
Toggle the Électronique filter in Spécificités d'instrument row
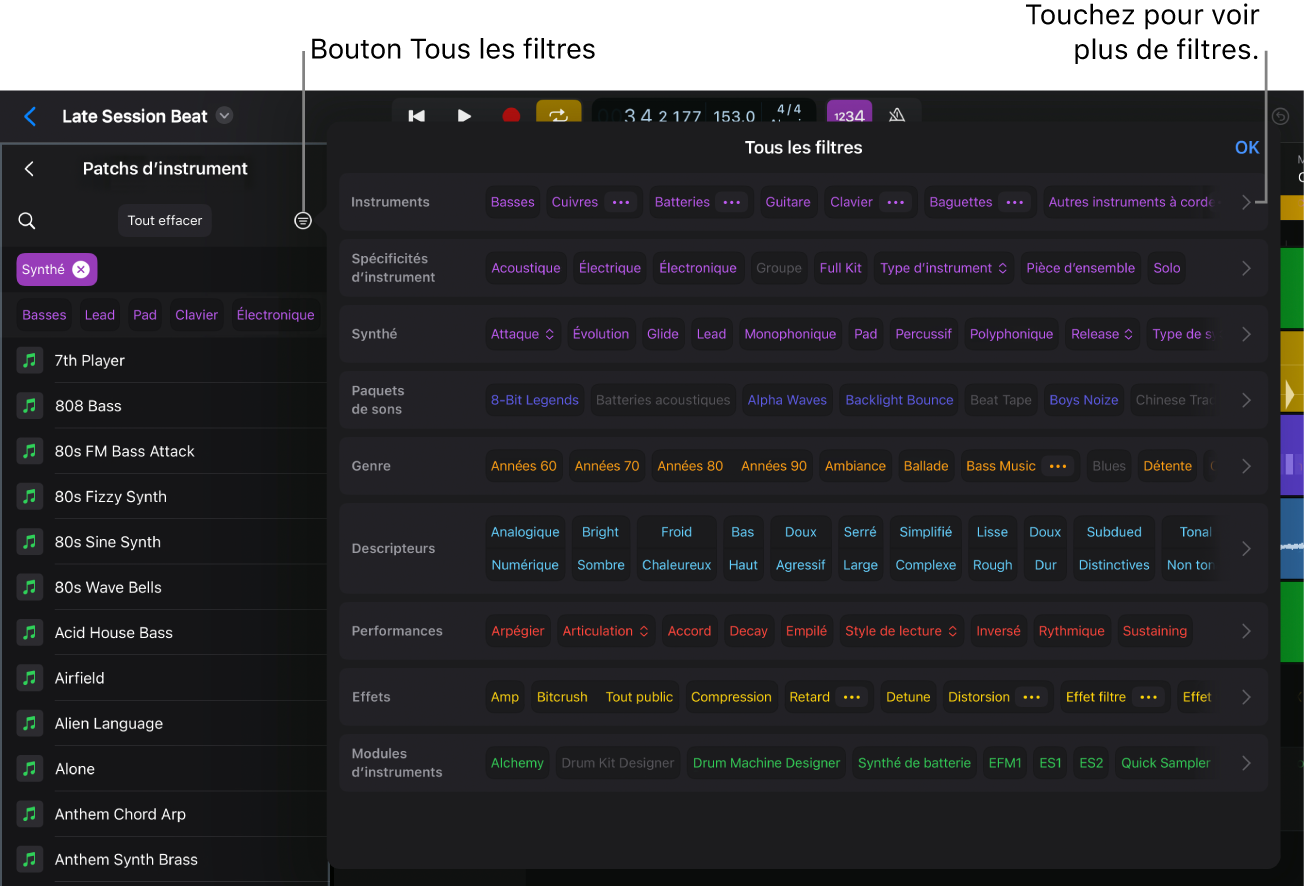point(698,268)
